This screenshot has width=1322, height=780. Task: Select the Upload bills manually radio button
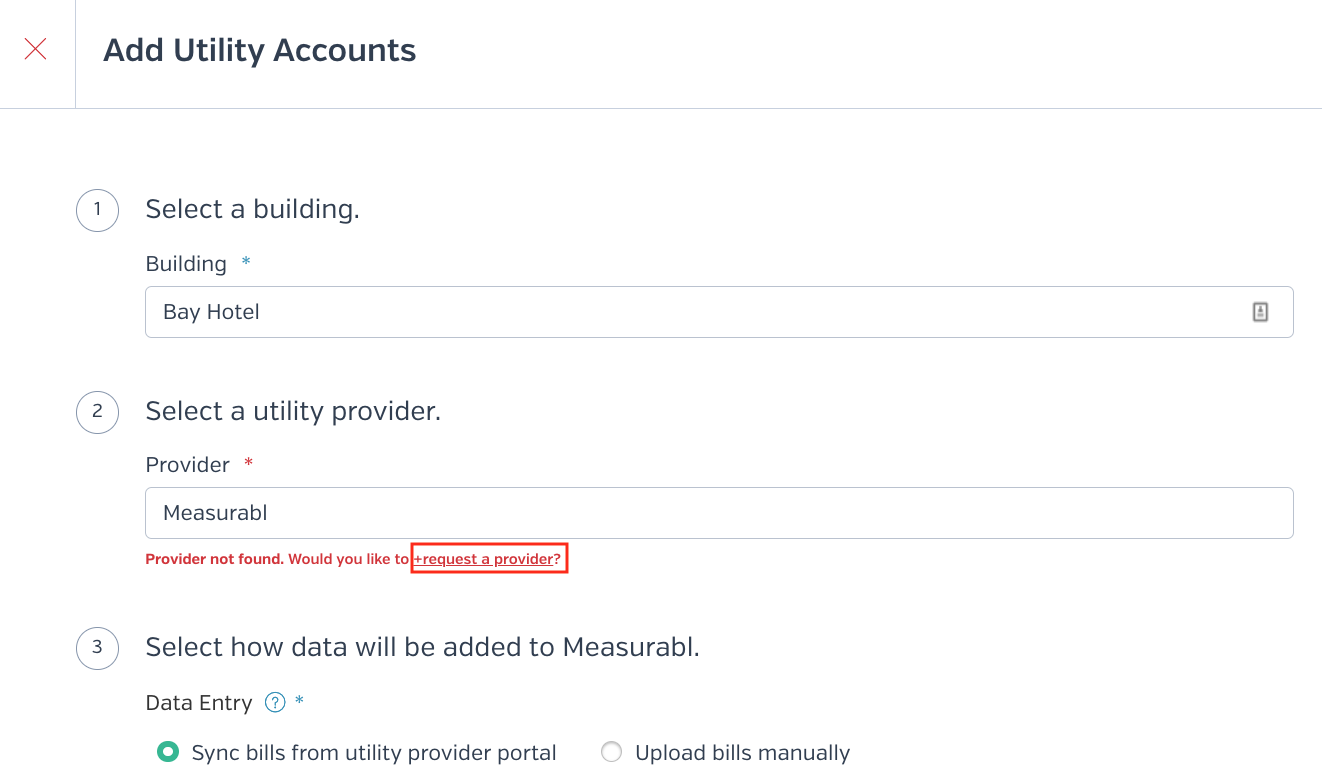click(611, 752)
